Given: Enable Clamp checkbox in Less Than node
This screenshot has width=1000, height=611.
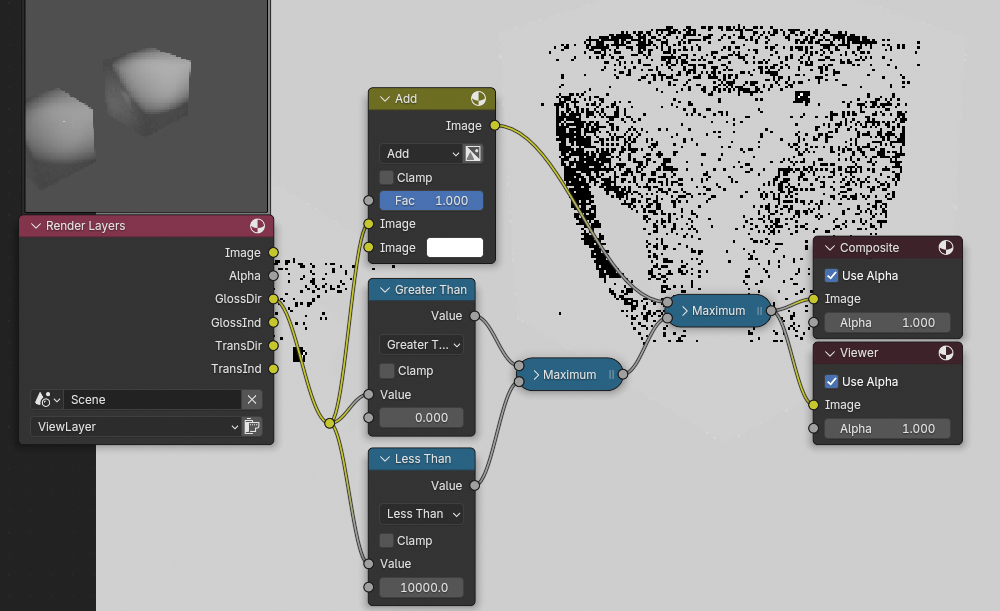Looking at the screenshot, I should tap(386, 540).
